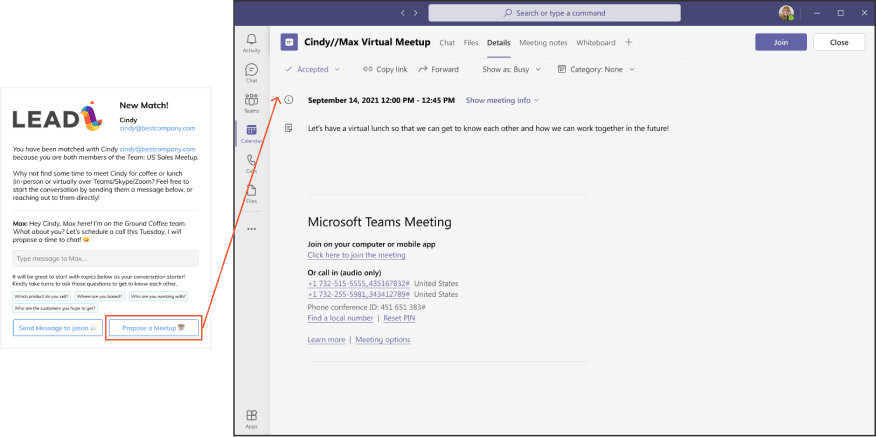This screenshot has width=876, height=437.
Task: Open Chat from the left sidebar
Action: 251,72
